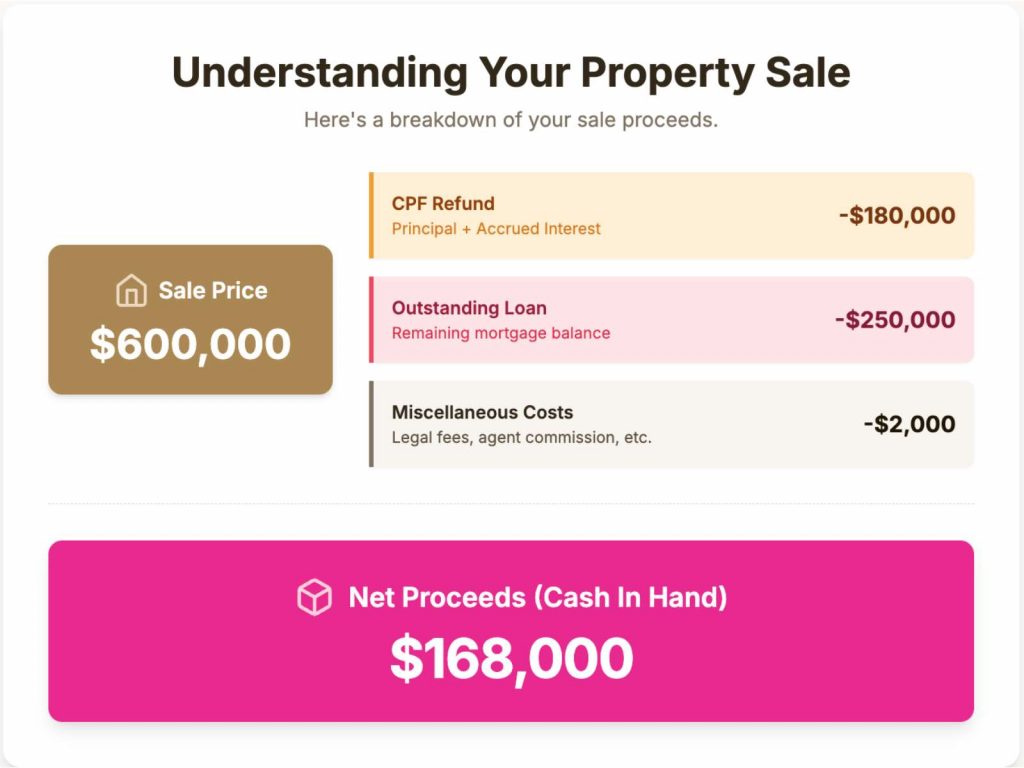
Task: Click the red accent bar on Outstanding Loan card
Action: coord(371,320)
